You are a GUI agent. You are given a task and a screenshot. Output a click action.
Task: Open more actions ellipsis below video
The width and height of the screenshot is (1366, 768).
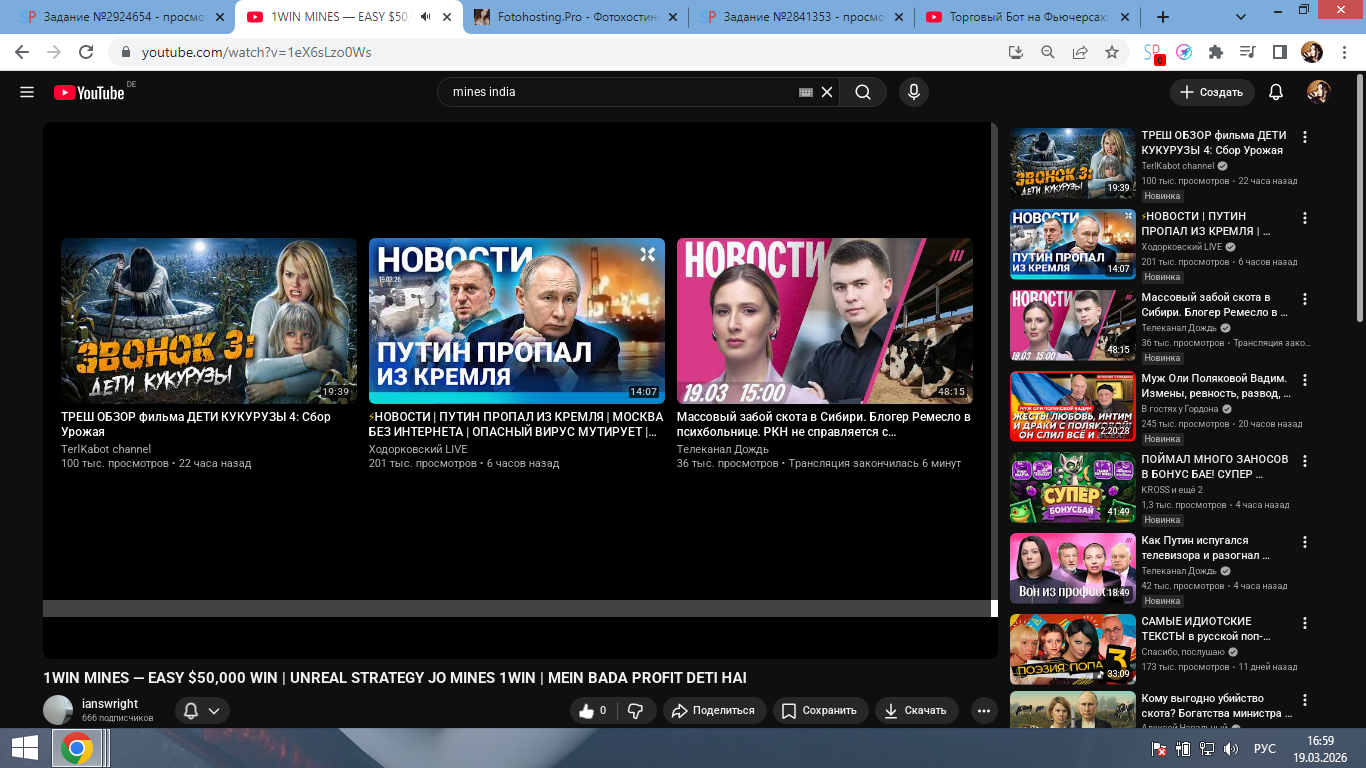pyautogui.click(x=984, y=710)
